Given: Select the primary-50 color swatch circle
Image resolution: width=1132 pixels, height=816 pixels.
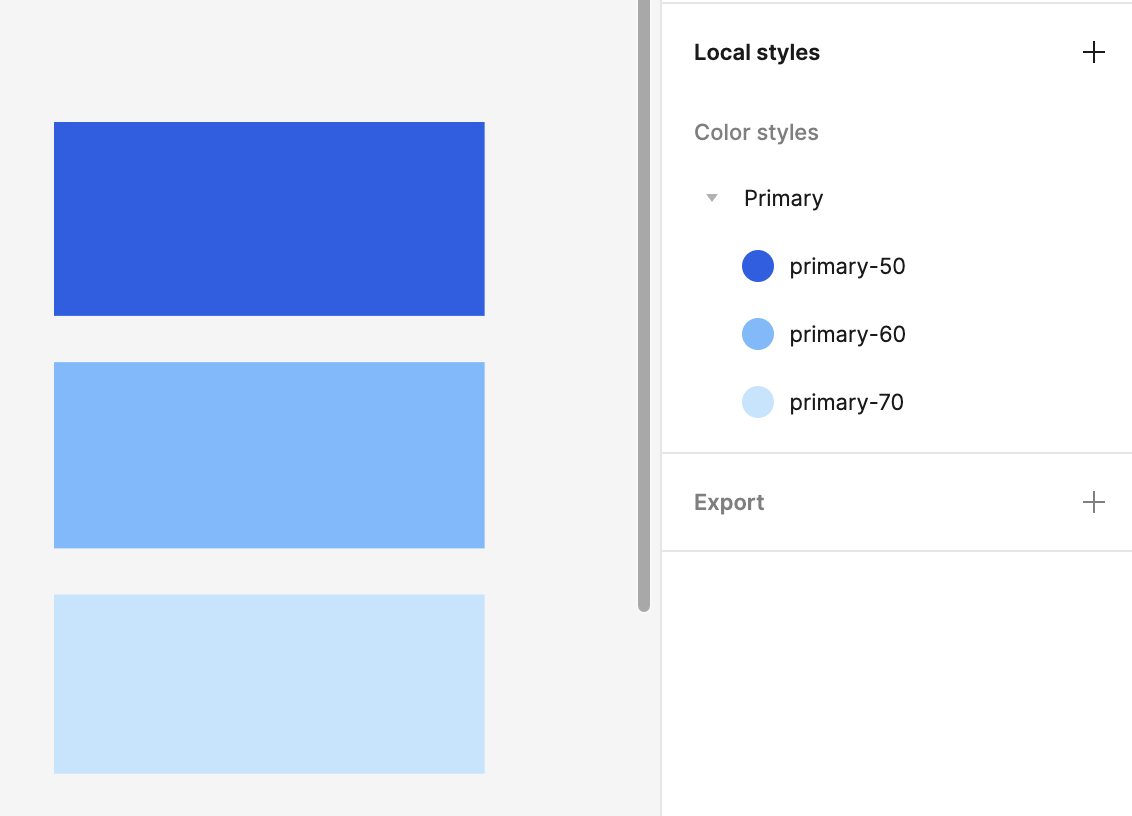Looking at the screenshot, I should point(758,266).
